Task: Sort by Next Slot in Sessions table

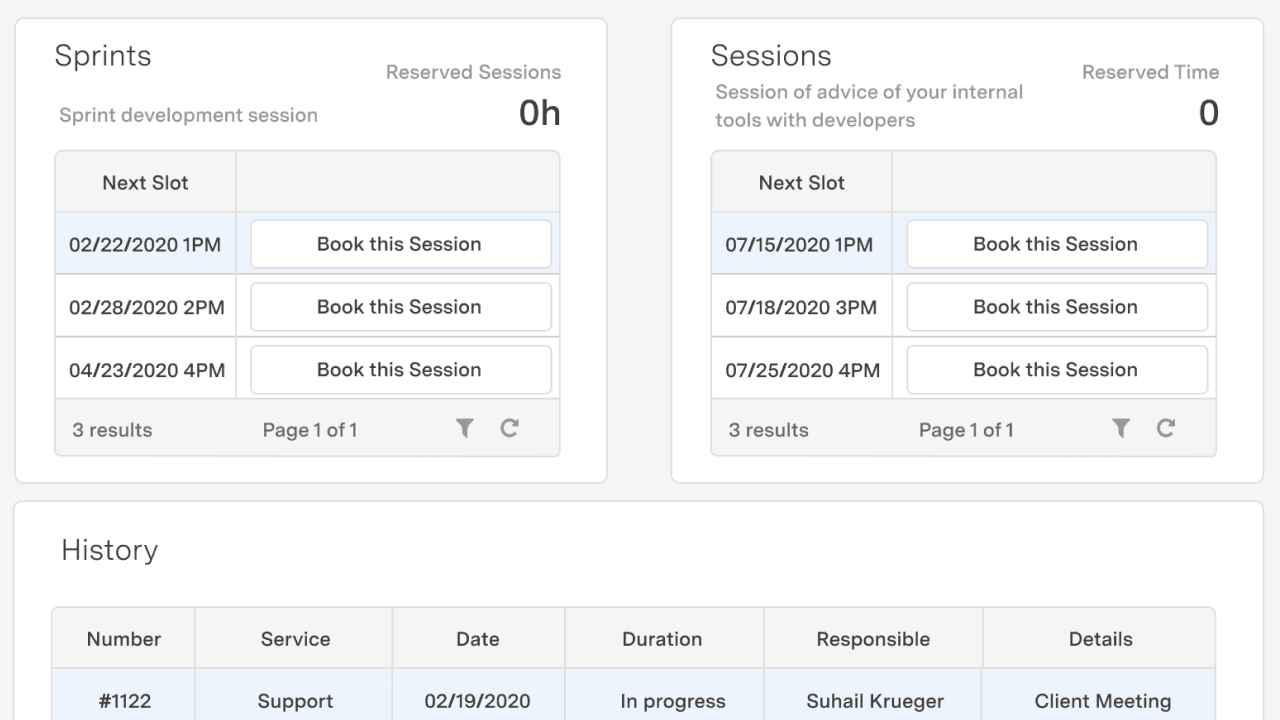Action: pyautogui.click(x=802, y=183)
